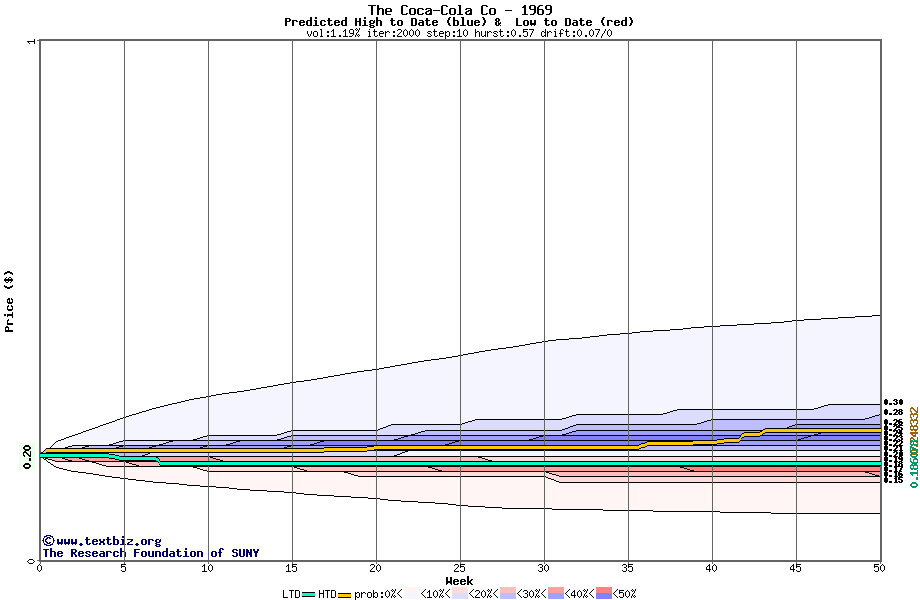The height and width of the screenshot is (600, 920).
Task: Click the Week x-axis label
Action: [459, 581]
